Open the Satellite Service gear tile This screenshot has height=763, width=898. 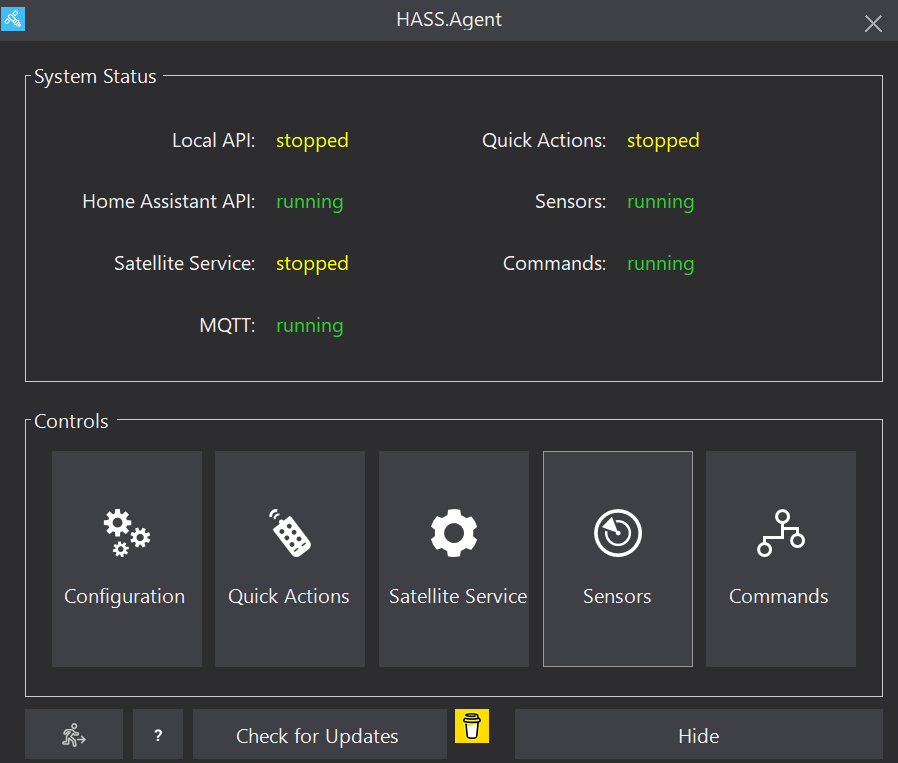click(x=454, y=559)
